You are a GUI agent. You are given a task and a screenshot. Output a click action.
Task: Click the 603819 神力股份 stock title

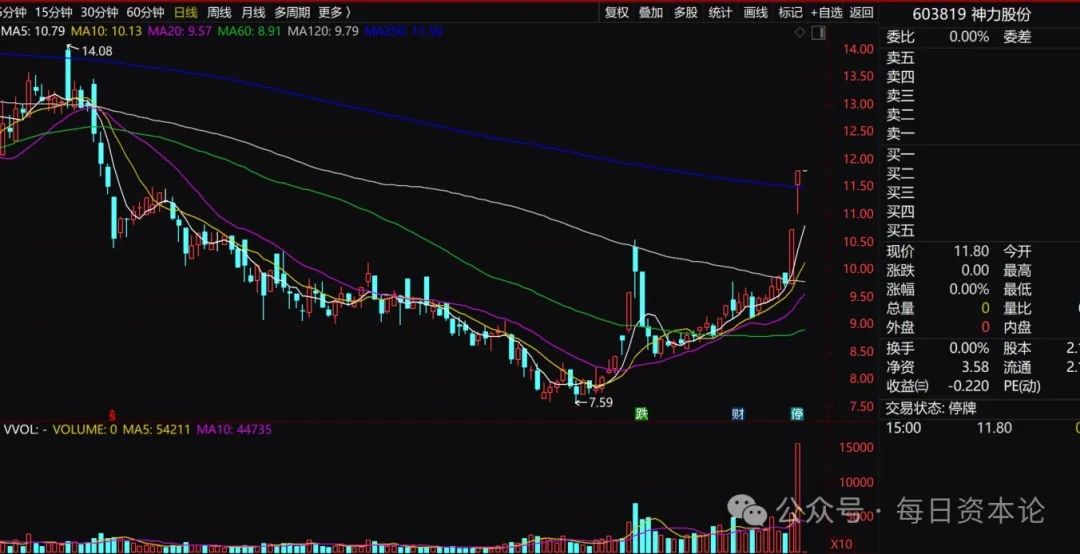(x=970, y=13)
